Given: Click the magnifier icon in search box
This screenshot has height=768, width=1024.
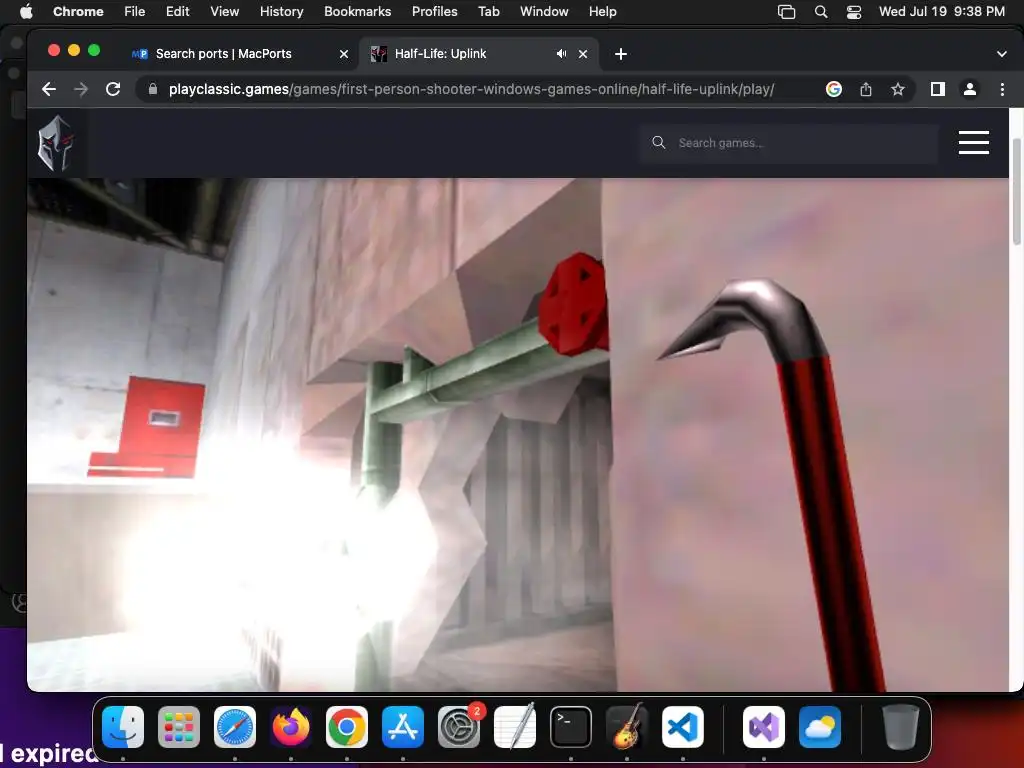Looking at the screenshot, I should 658,142.
